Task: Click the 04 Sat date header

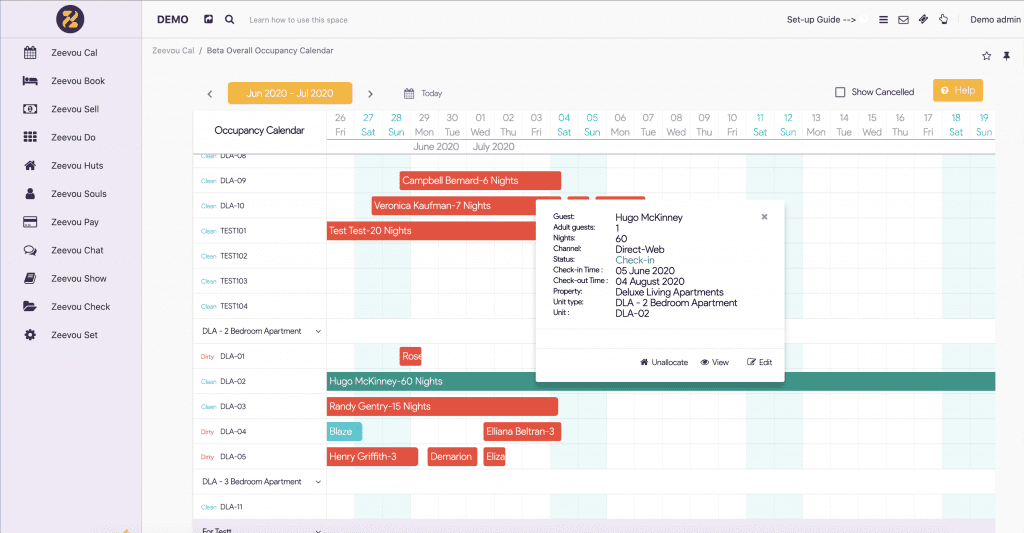Action: tap(564, 125)
